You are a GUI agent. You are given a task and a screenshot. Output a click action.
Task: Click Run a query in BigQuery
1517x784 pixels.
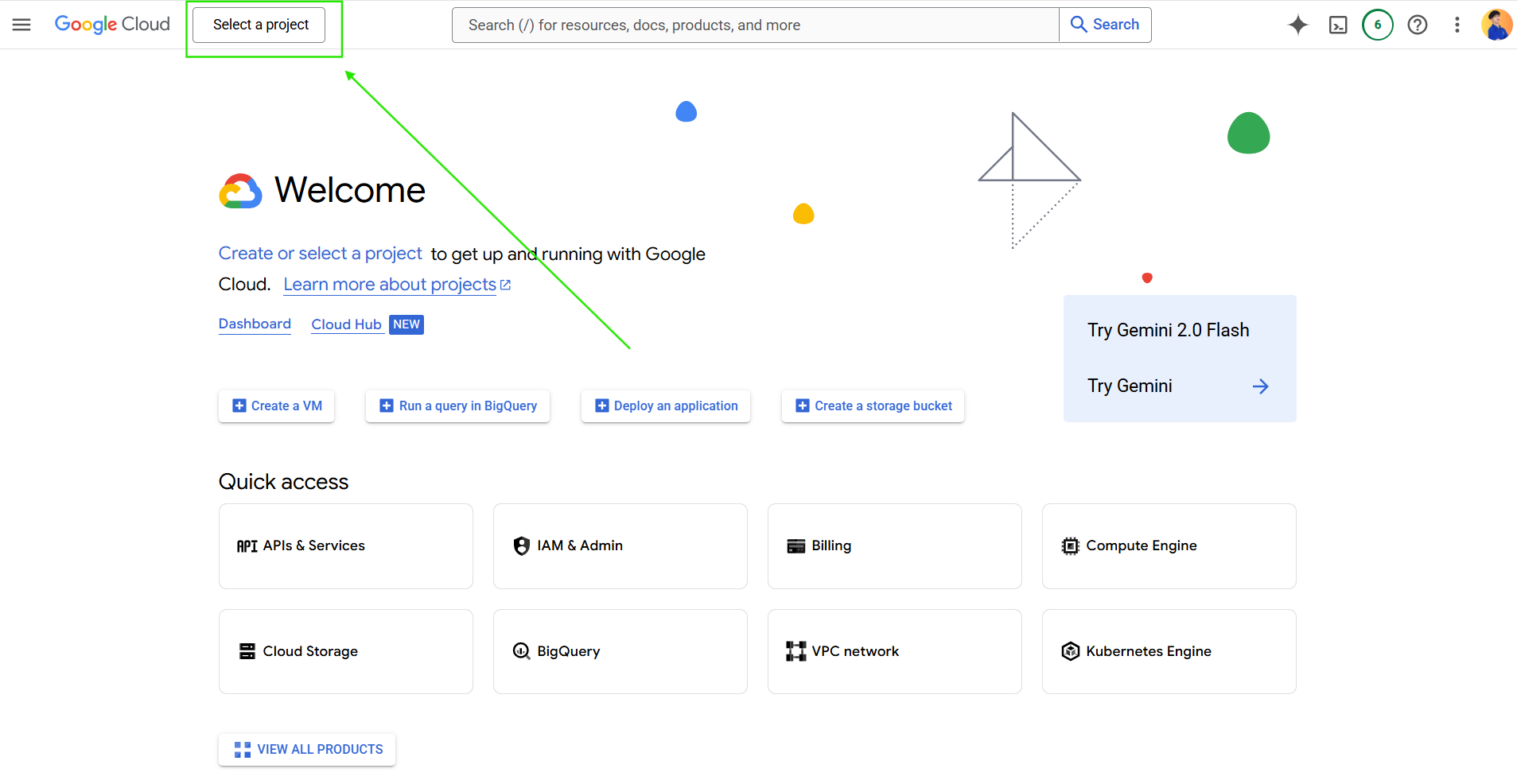pyautogui.click(x=457, y=406)
